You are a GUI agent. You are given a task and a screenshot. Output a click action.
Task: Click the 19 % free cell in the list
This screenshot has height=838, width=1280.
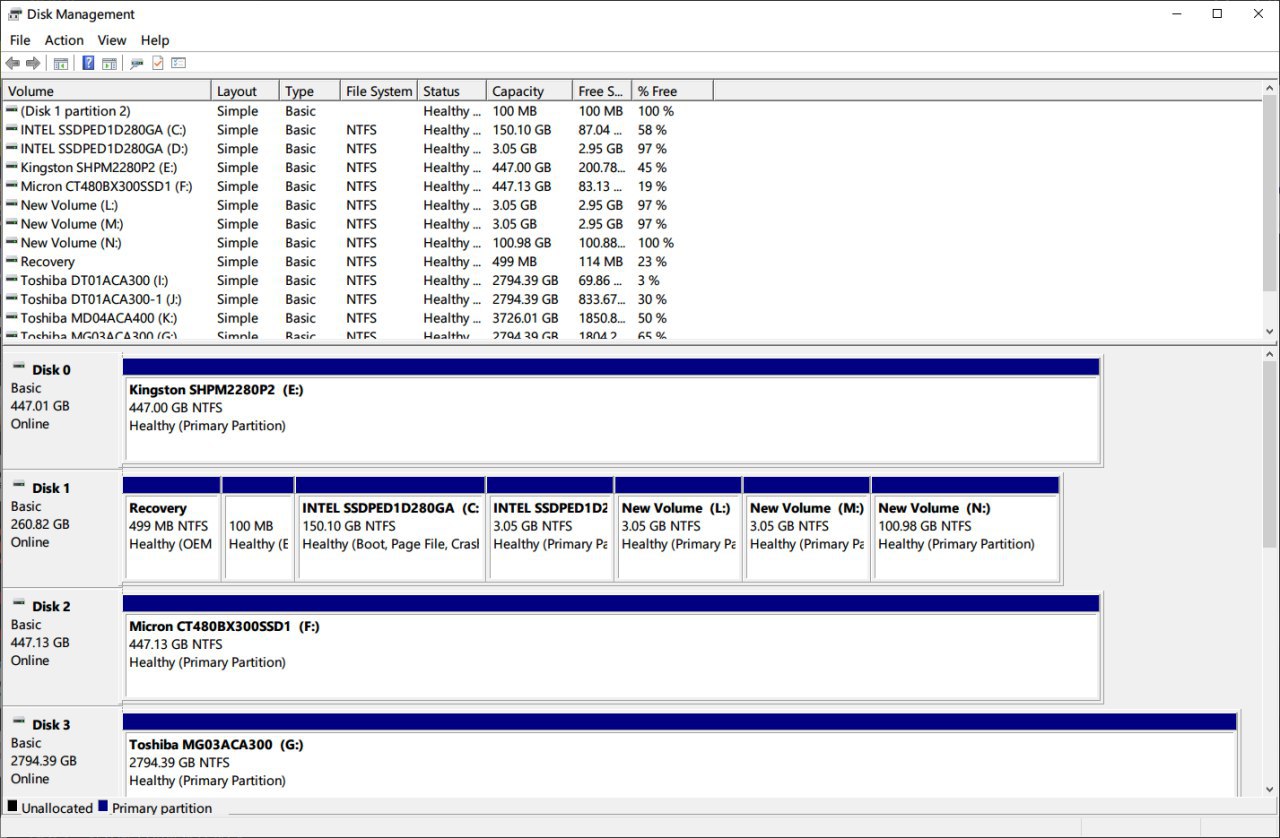coord(652,186)
